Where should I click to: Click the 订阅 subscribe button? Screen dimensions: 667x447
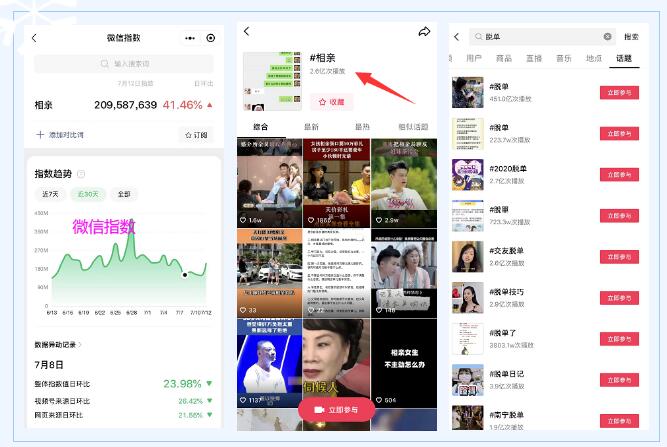[196, 134]
